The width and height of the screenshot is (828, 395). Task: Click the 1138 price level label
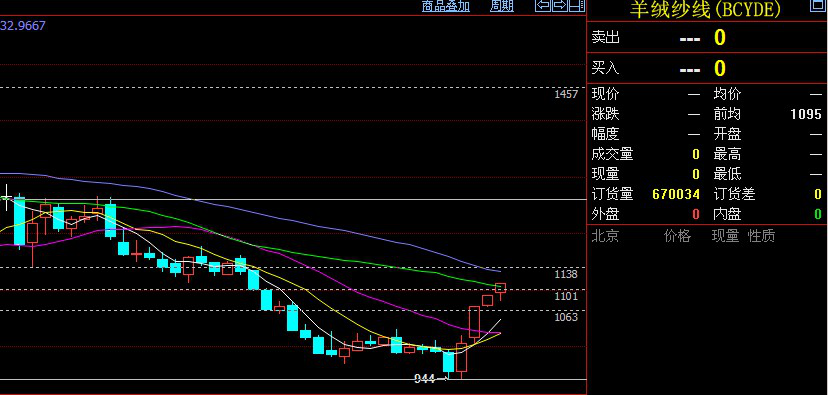click(566, 274)
